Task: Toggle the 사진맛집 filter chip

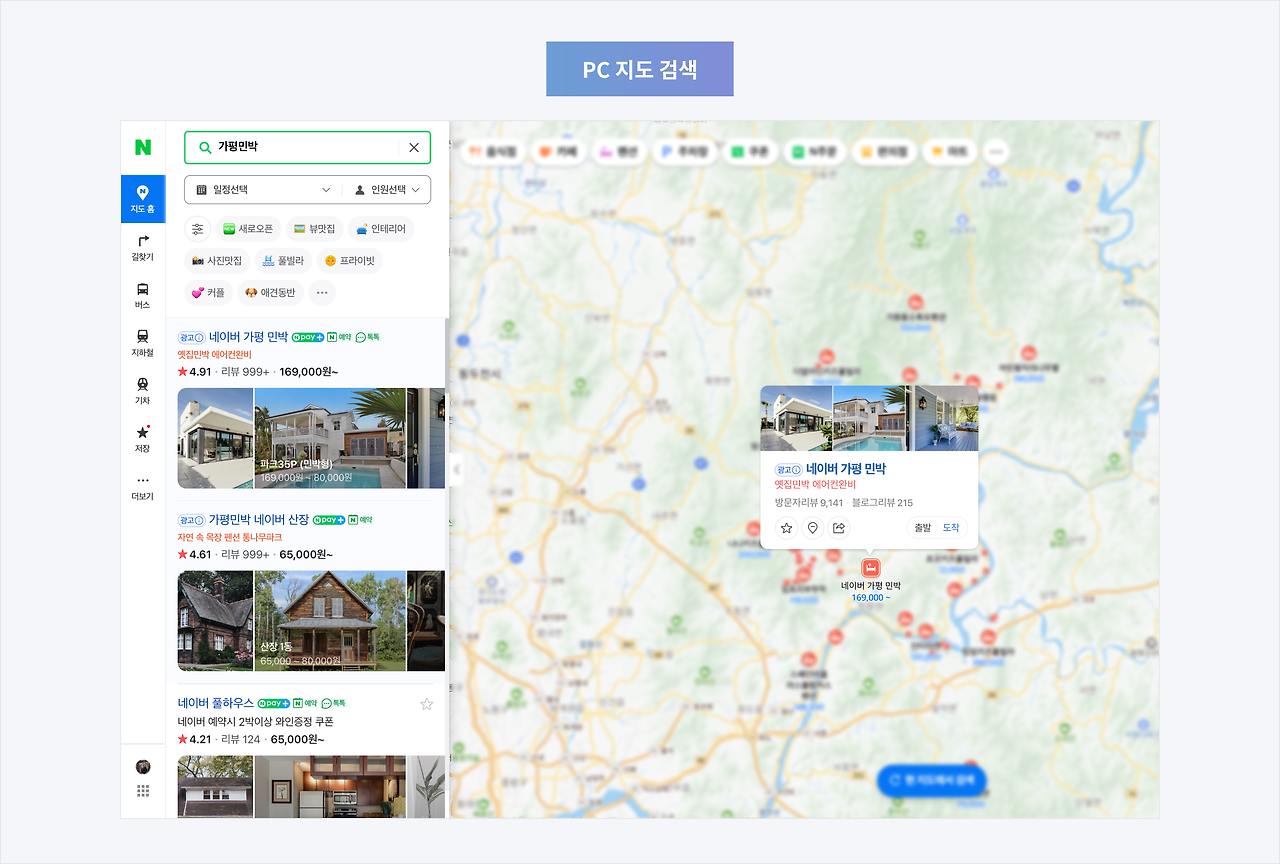Action: [x=217, y=261]
